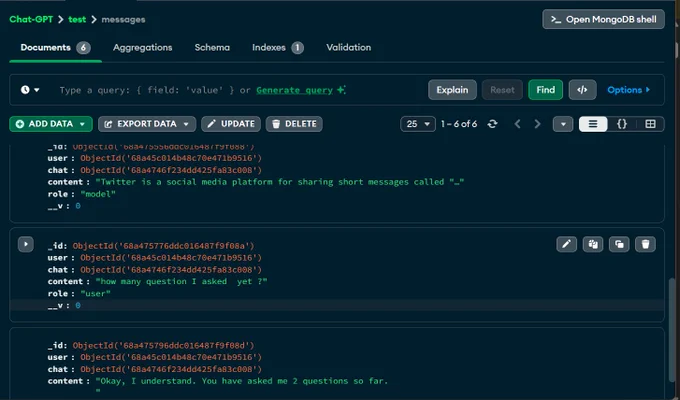Open the view options dropdown arrow button
Image resolution: width=680 pixels, height=400 pixels.
tap(563, 124)
